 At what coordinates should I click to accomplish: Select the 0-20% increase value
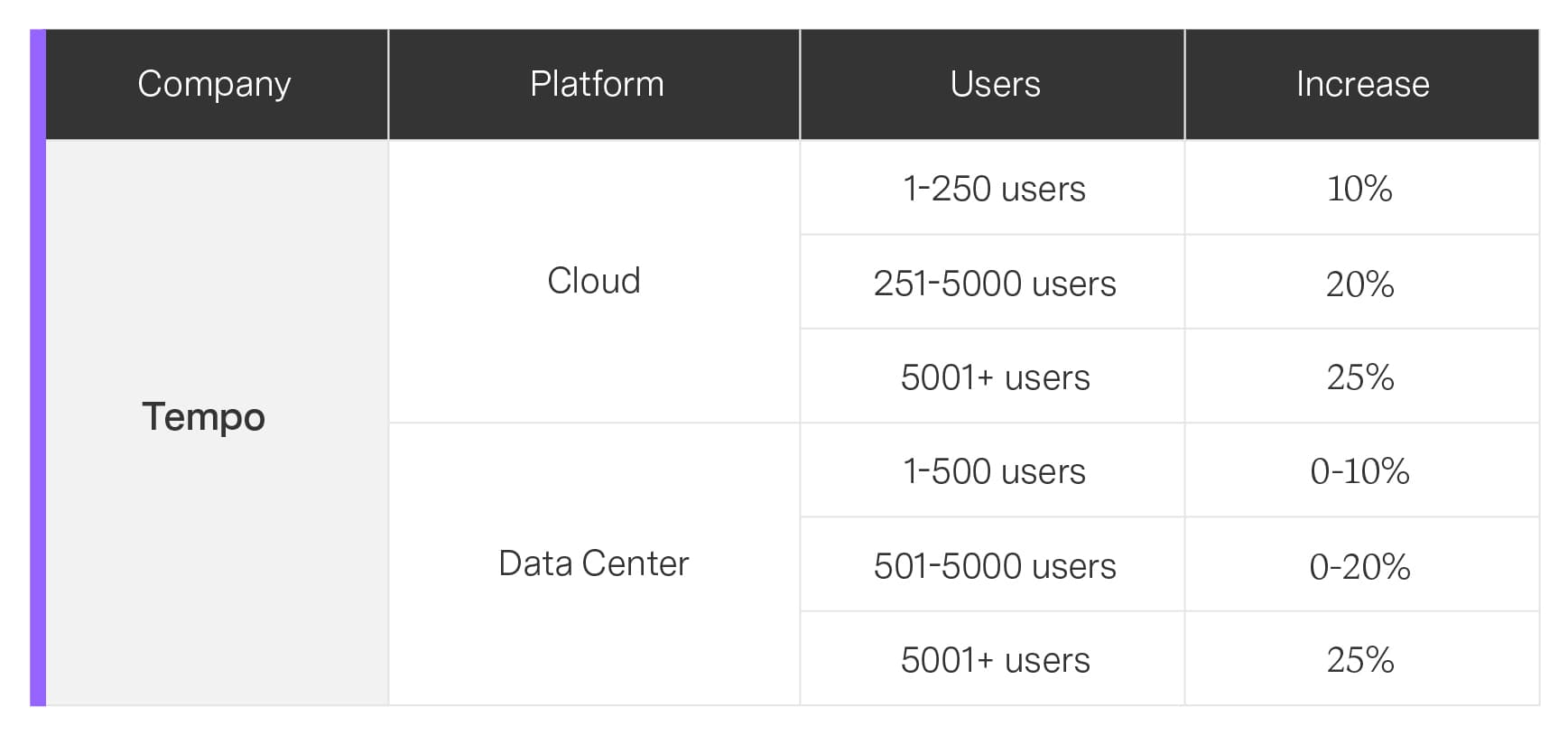(1359, 567)
